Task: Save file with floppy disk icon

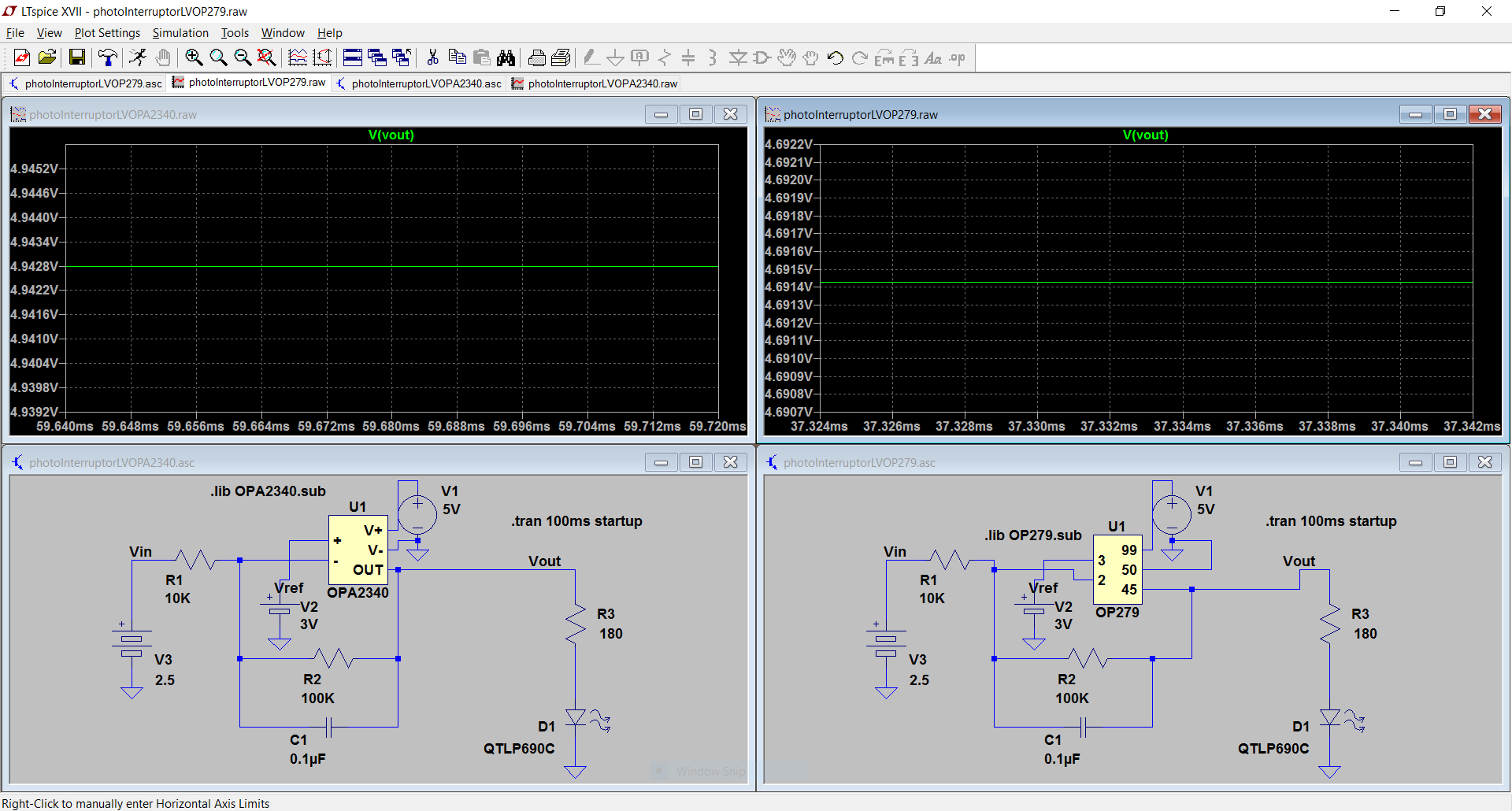Action: [x=77, y=57]
